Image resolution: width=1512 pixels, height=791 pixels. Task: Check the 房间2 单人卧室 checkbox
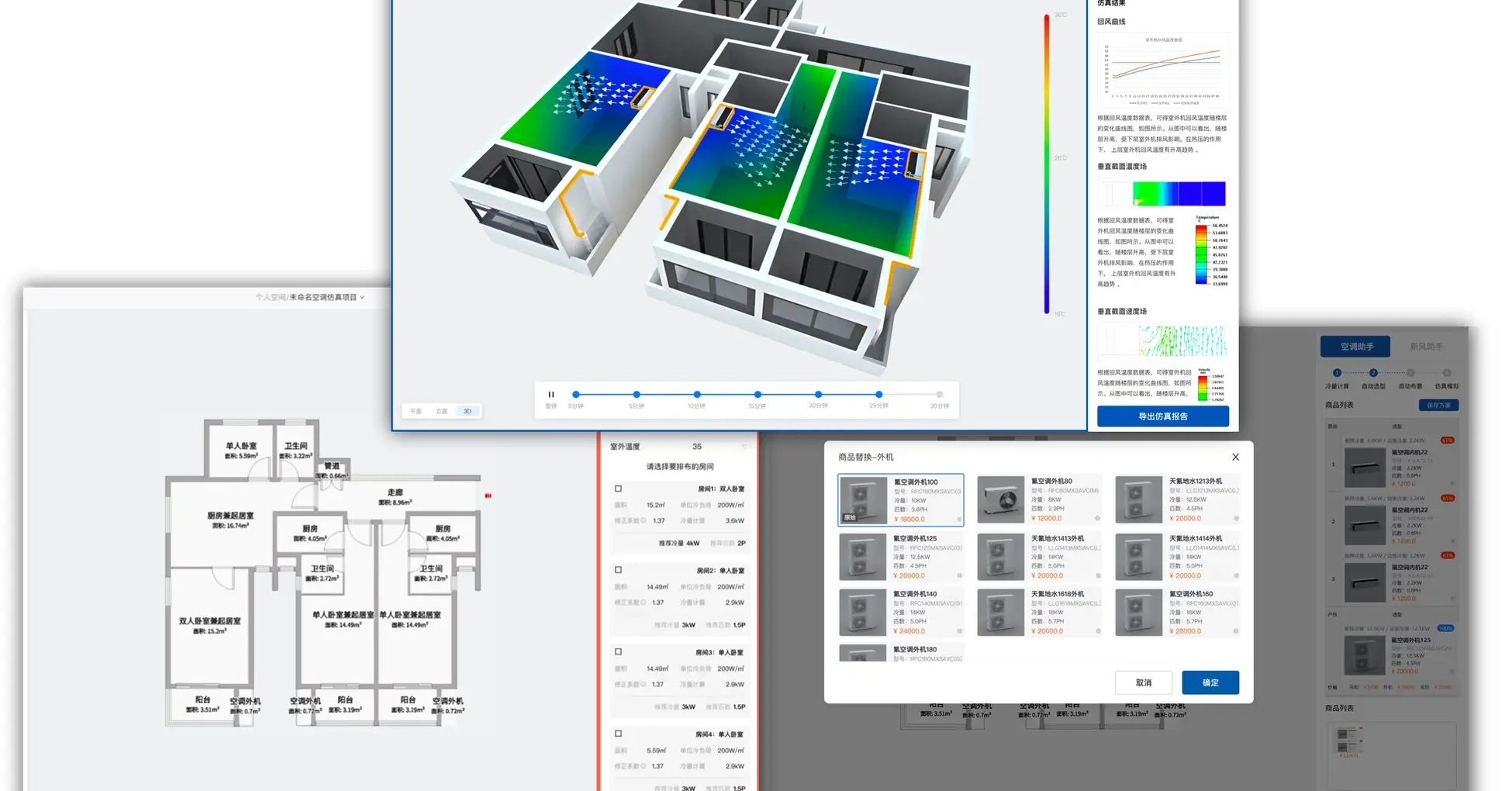[x=618, y=570]
